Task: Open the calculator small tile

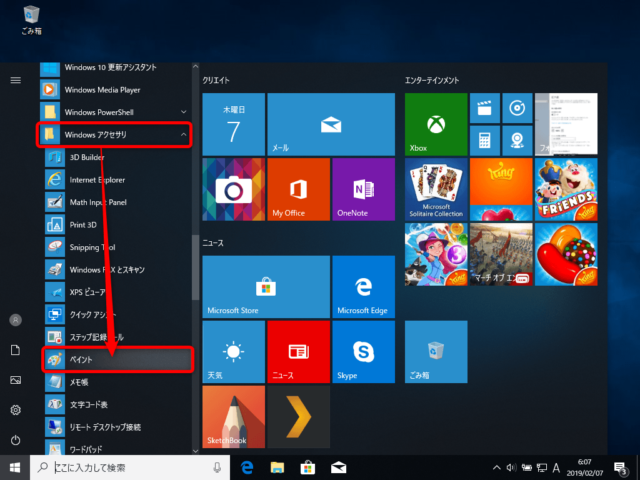Action: 484,140
